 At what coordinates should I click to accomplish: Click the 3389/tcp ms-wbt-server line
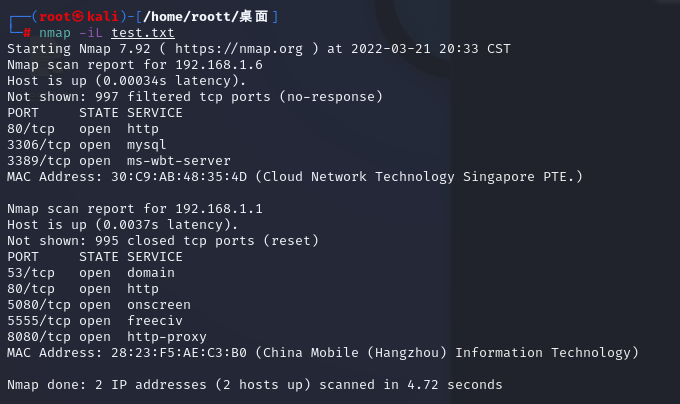point(119,160)
